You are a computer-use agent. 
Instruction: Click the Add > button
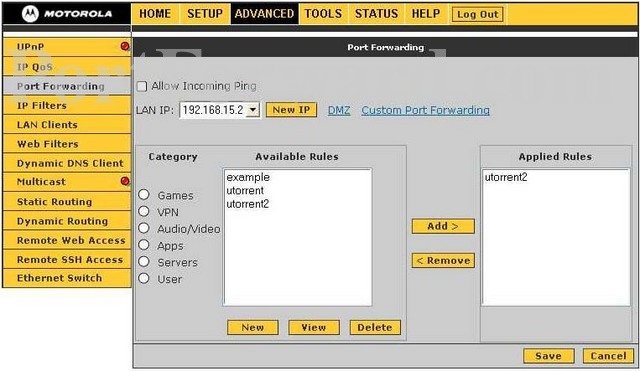[x=443, y=226]
